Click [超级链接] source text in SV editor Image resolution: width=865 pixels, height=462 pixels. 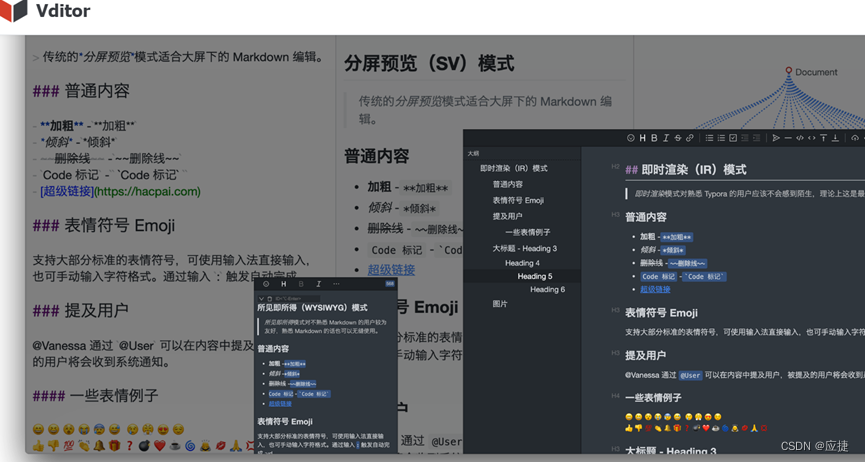pos(67,192)
